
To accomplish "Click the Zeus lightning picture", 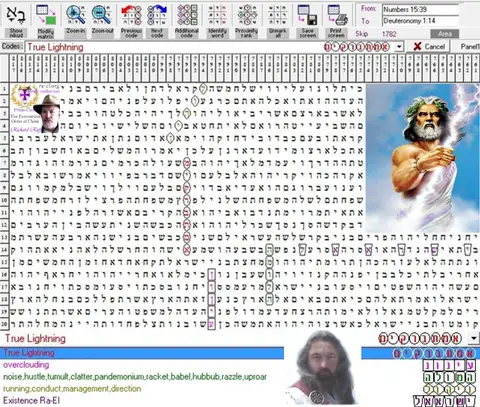I will pyautogui.click(x=423, y=157).
